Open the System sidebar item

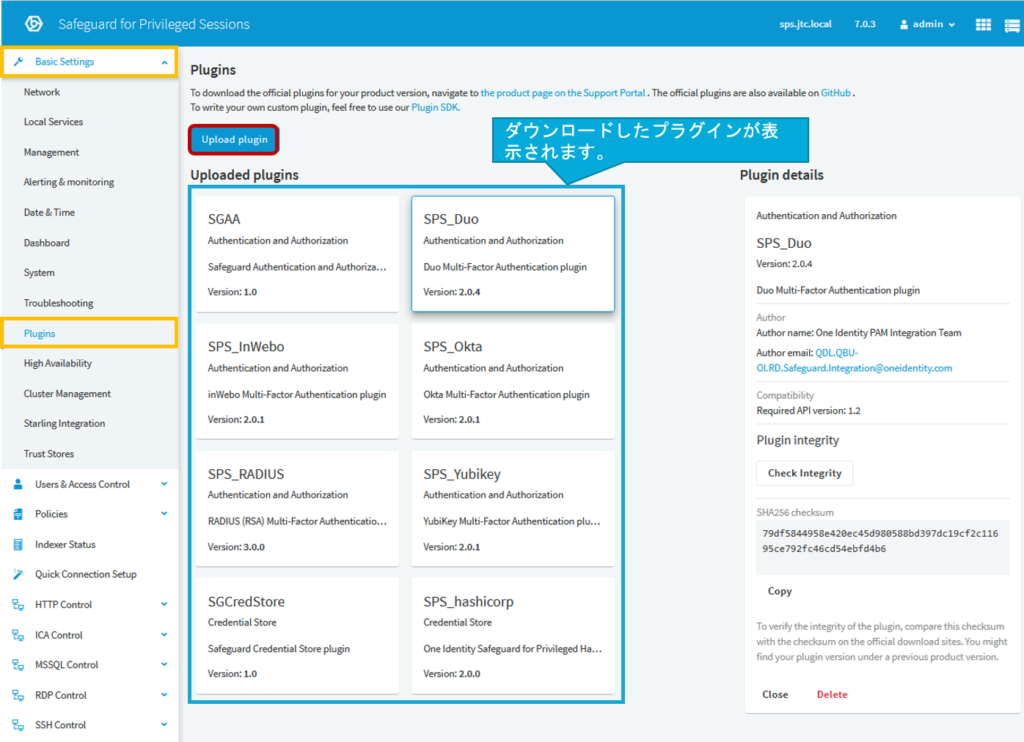pos(39,273)
